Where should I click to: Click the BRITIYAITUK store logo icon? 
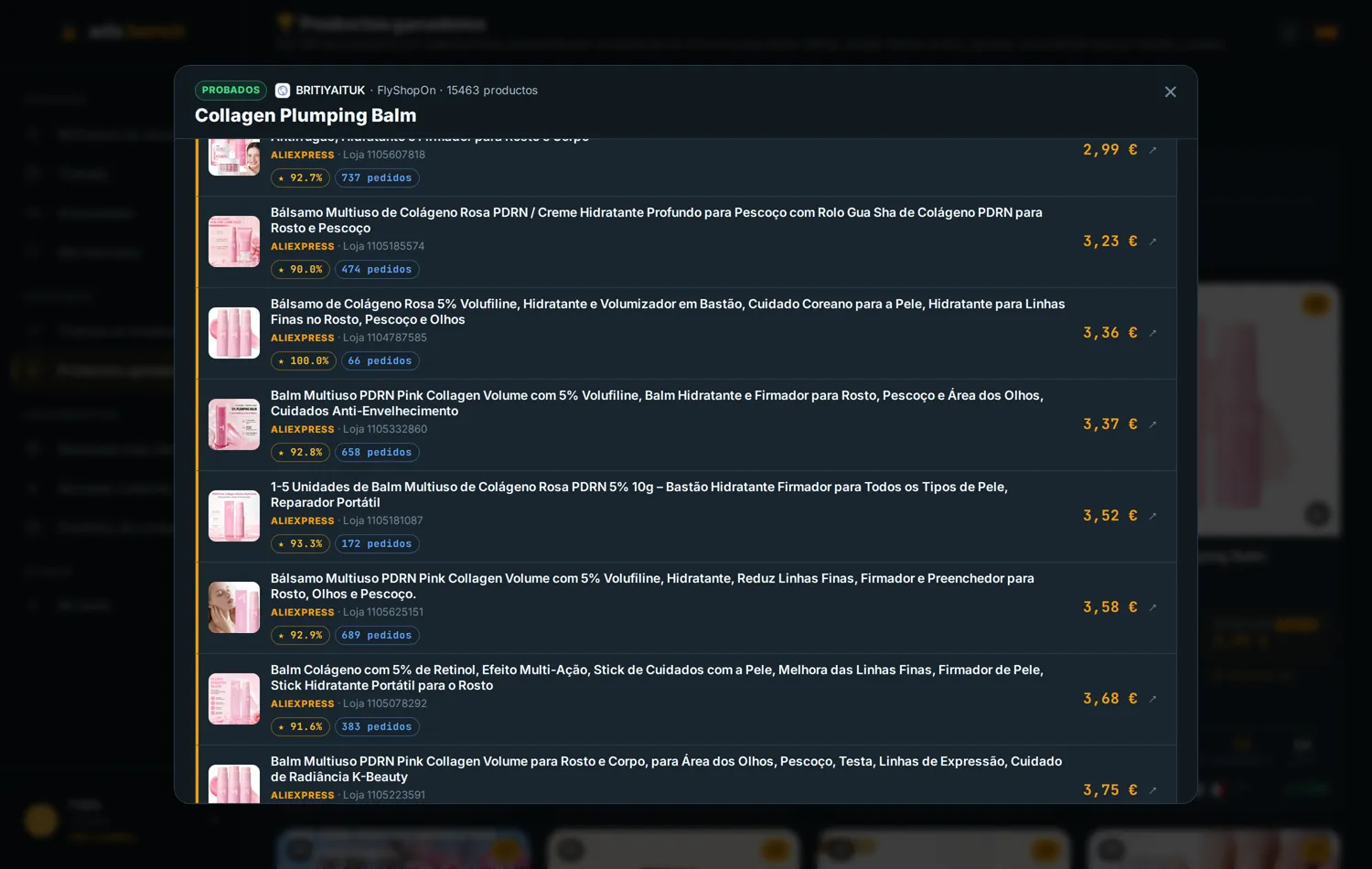pos(283,91)
